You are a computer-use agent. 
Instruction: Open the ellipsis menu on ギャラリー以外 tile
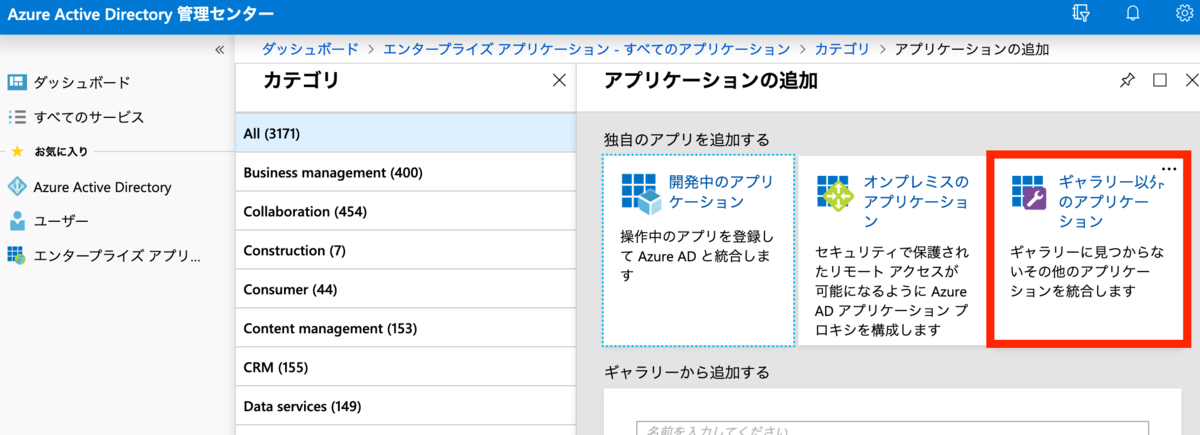1170,169
